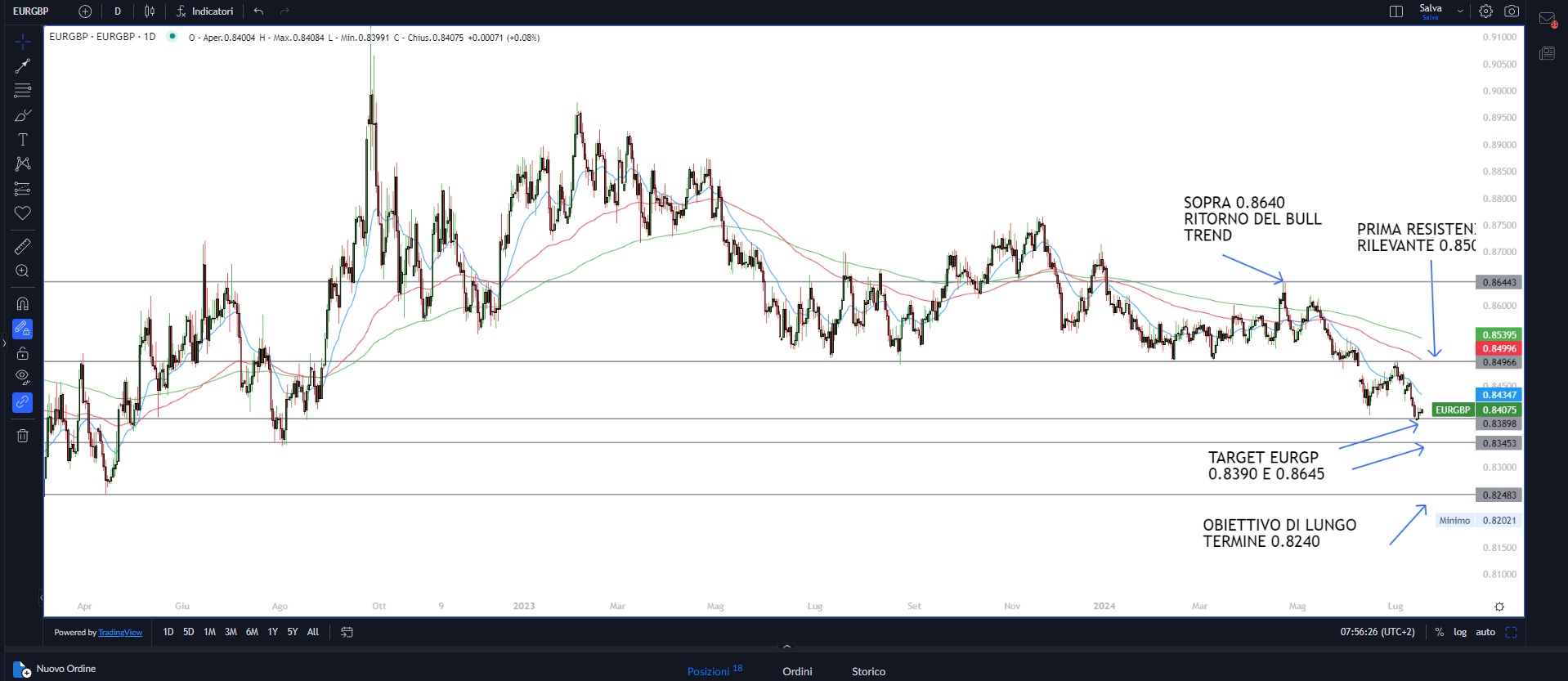Viewport: 1568px width, 681px height.
Task: Set the range to 6M
Action: coord(252,632)
